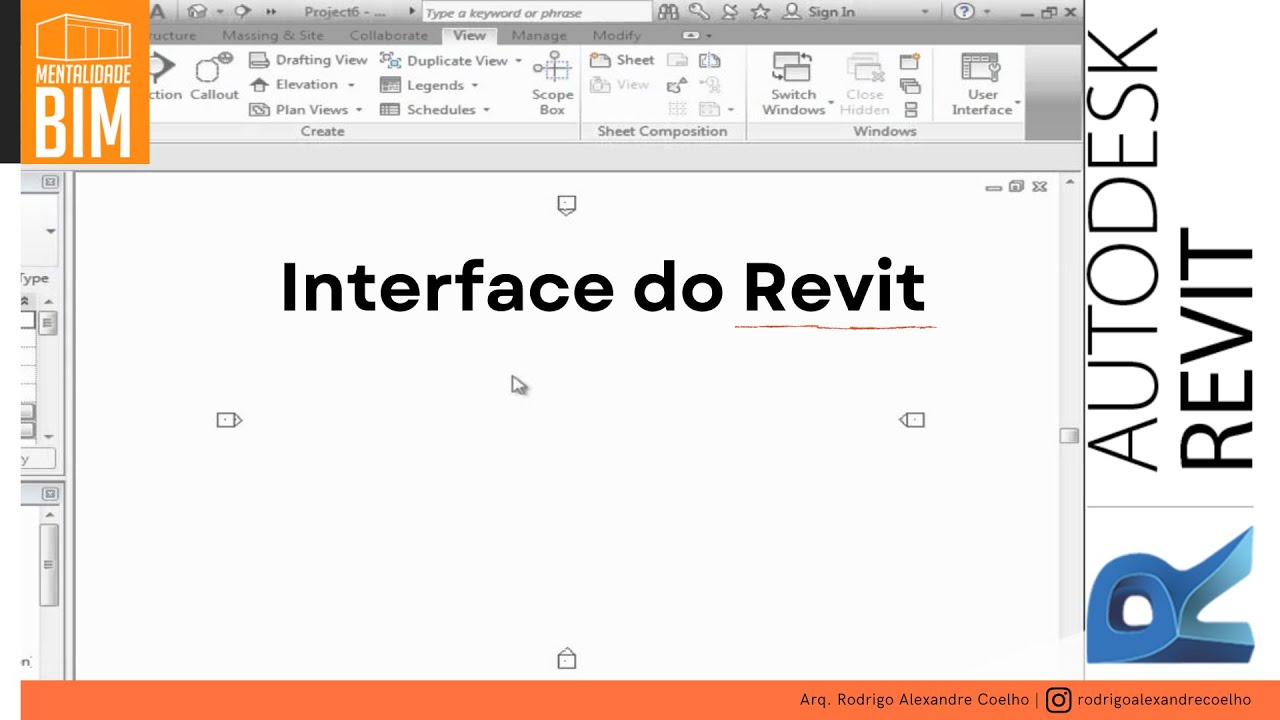The width and height of the screenshot is (1280, 720).
Task: Open the Manage ribbon tab
Action: (539, 36)
